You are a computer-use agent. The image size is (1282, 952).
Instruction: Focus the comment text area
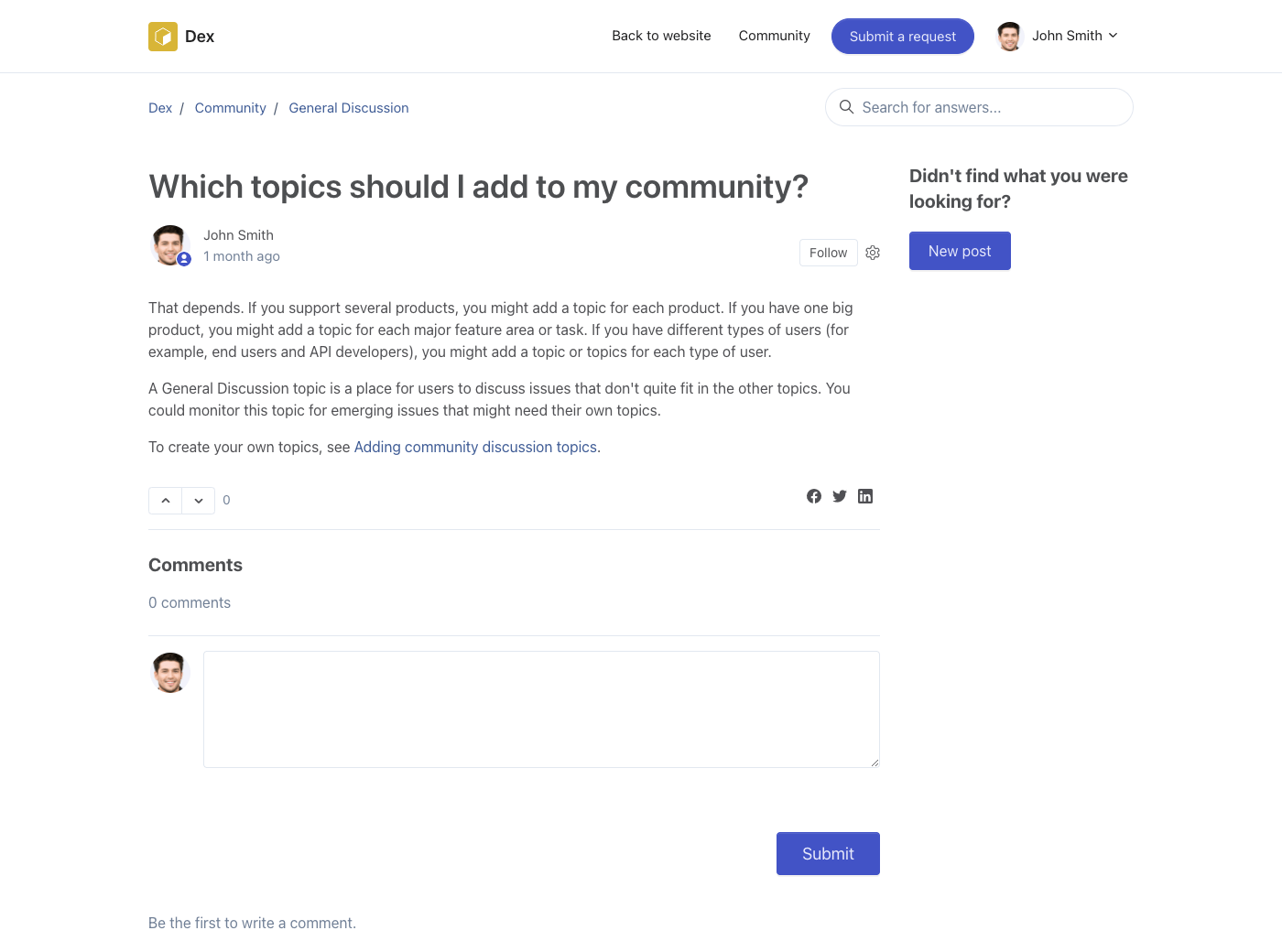click(541, 709)
